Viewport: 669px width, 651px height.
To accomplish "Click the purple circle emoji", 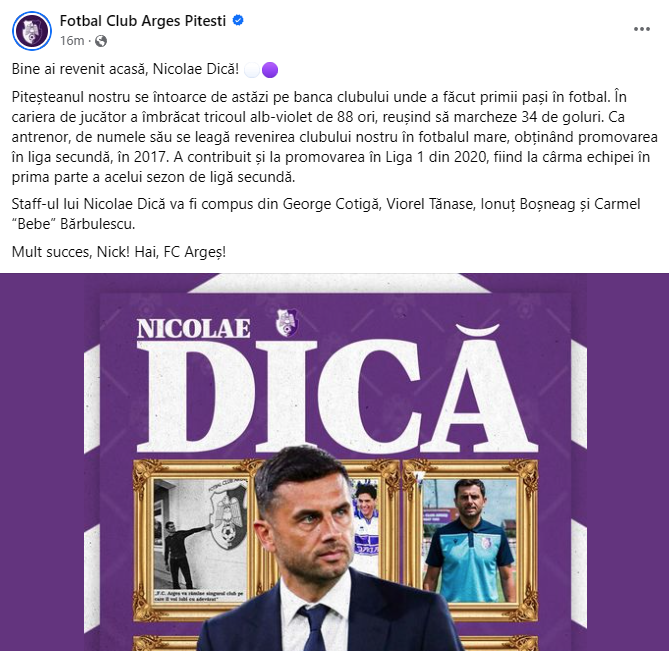I will pos(270,70).
